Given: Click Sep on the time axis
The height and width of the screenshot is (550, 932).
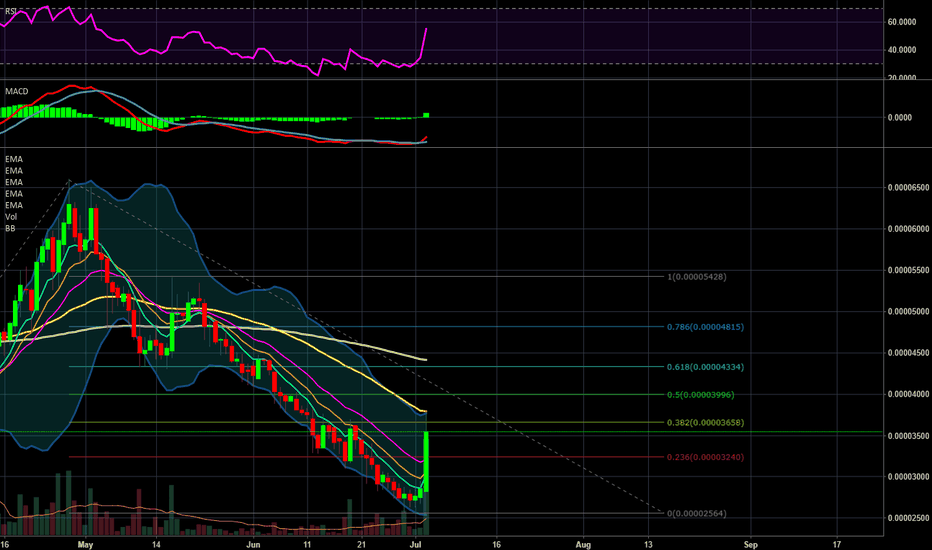Looking at the screenshot, I should point(751,544).
